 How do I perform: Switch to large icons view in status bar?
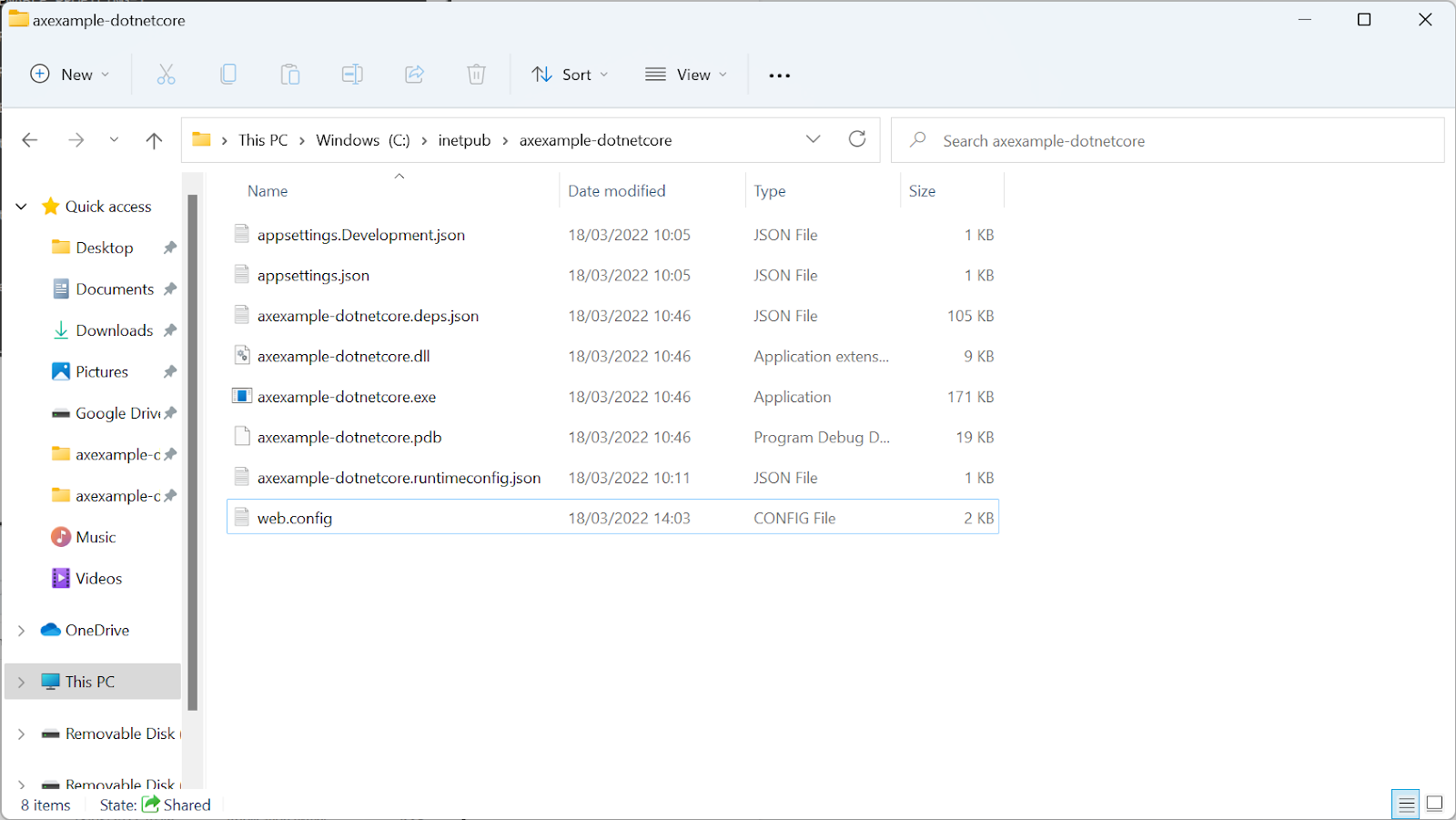click(1433, 804)
